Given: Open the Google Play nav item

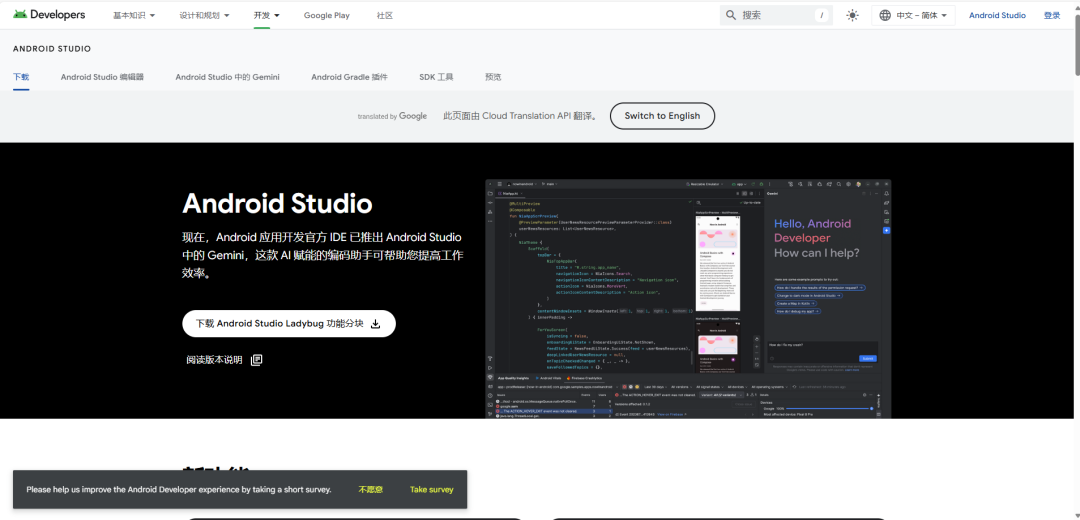Looking at the screenshot, I should pyautogui.click(x=326, y=15).
